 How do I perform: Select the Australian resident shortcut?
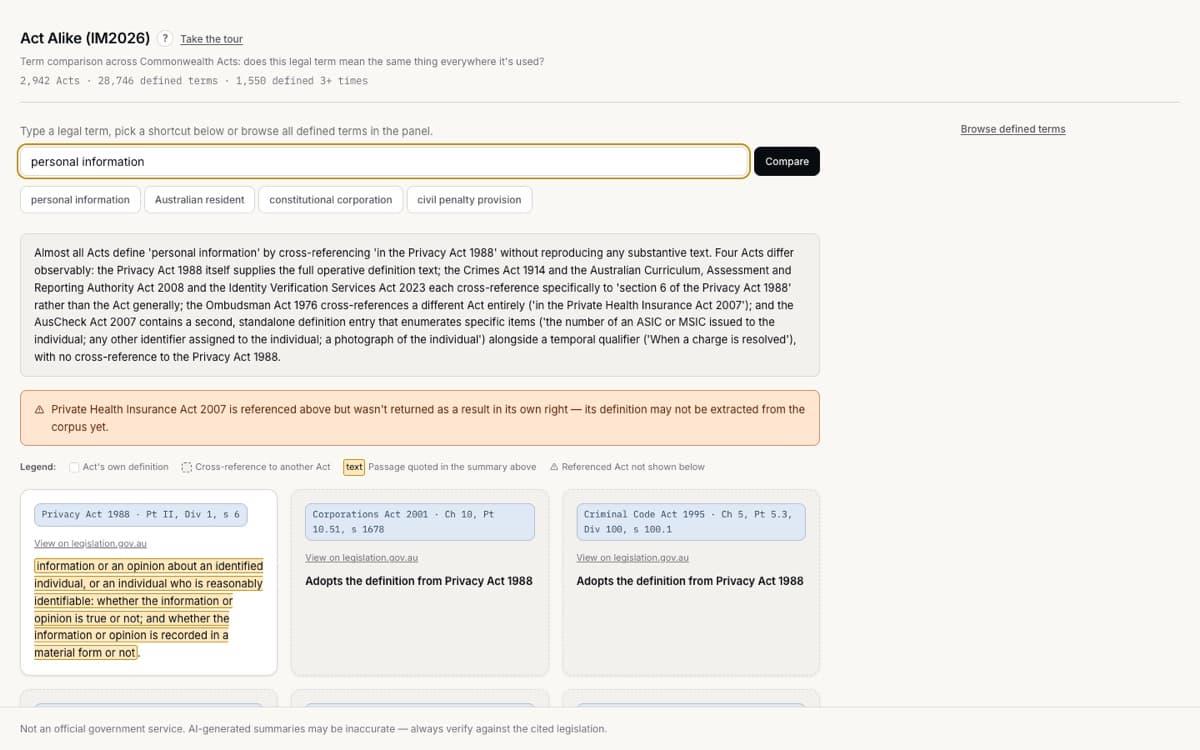coord(200,200)
